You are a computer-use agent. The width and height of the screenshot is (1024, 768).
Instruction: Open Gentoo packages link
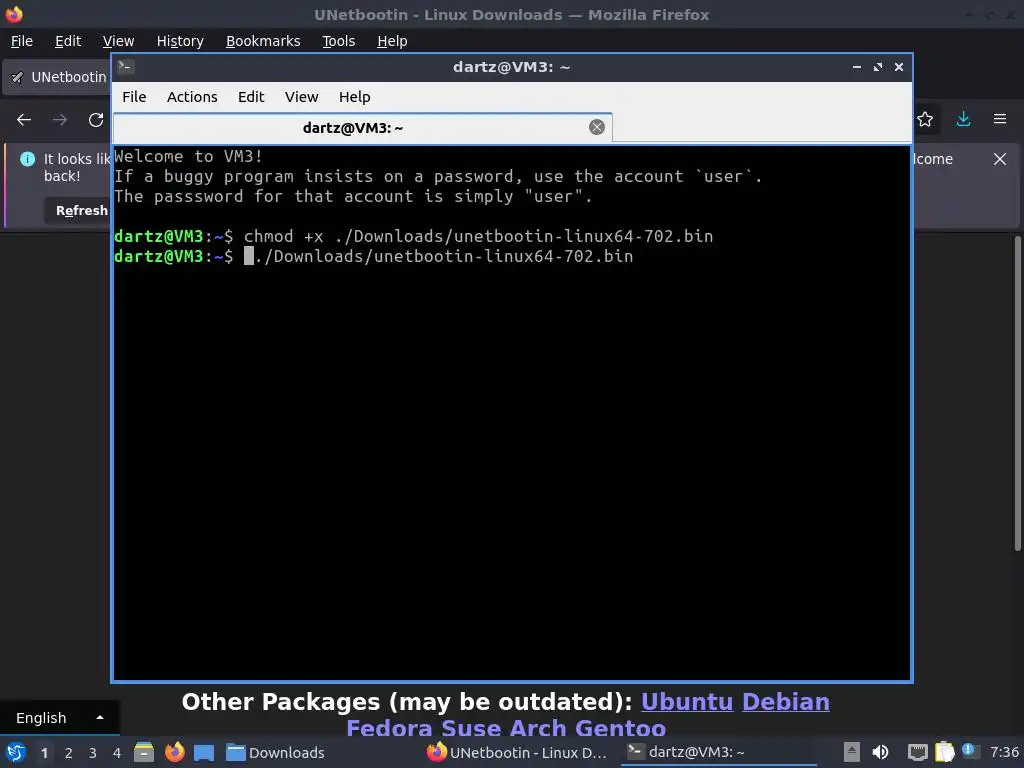click(620, 728)
